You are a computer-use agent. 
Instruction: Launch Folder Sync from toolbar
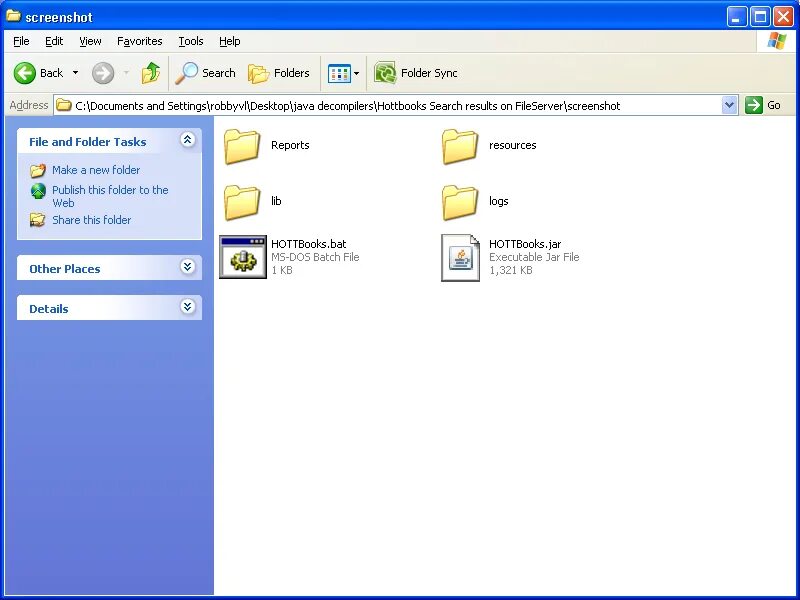[x=416, y=73]
